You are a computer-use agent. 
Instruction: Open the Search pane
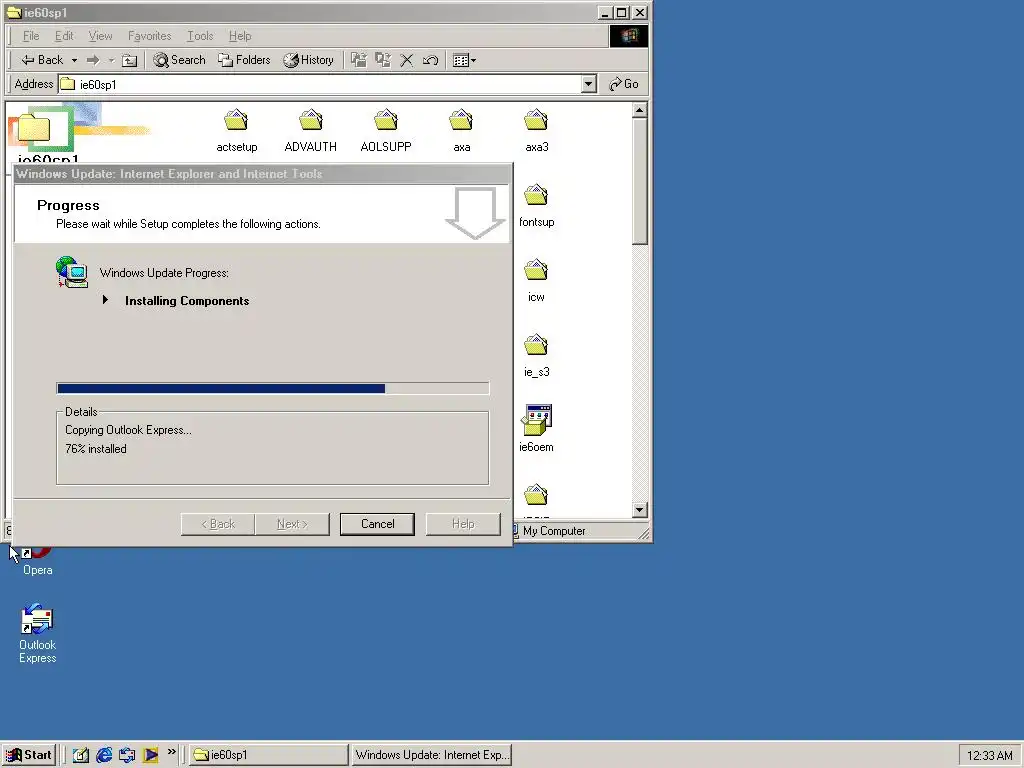[180, 60]
